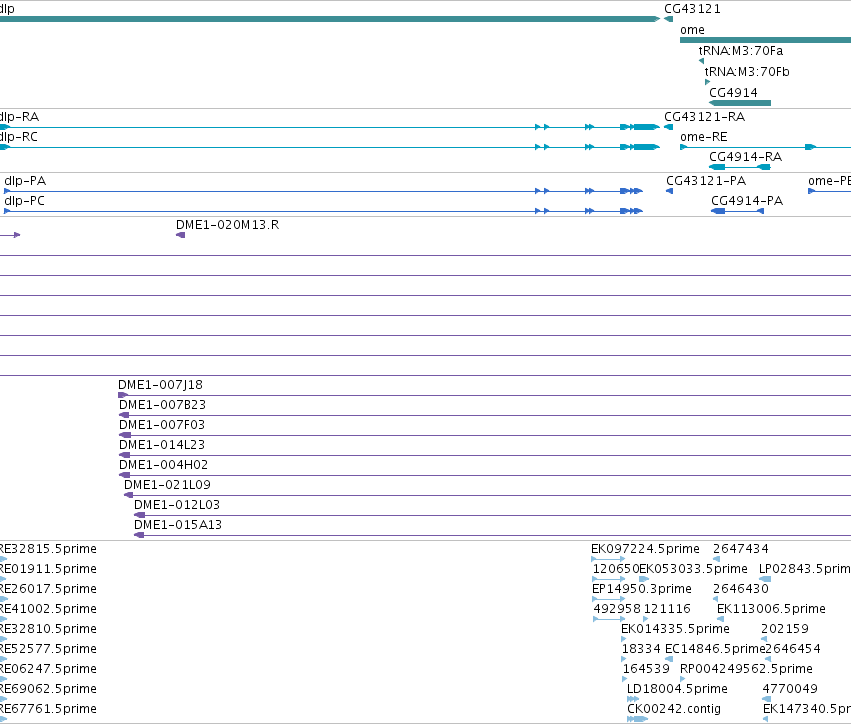
Task: Click the RE26017.5prime label
Action: click(48, 589)
